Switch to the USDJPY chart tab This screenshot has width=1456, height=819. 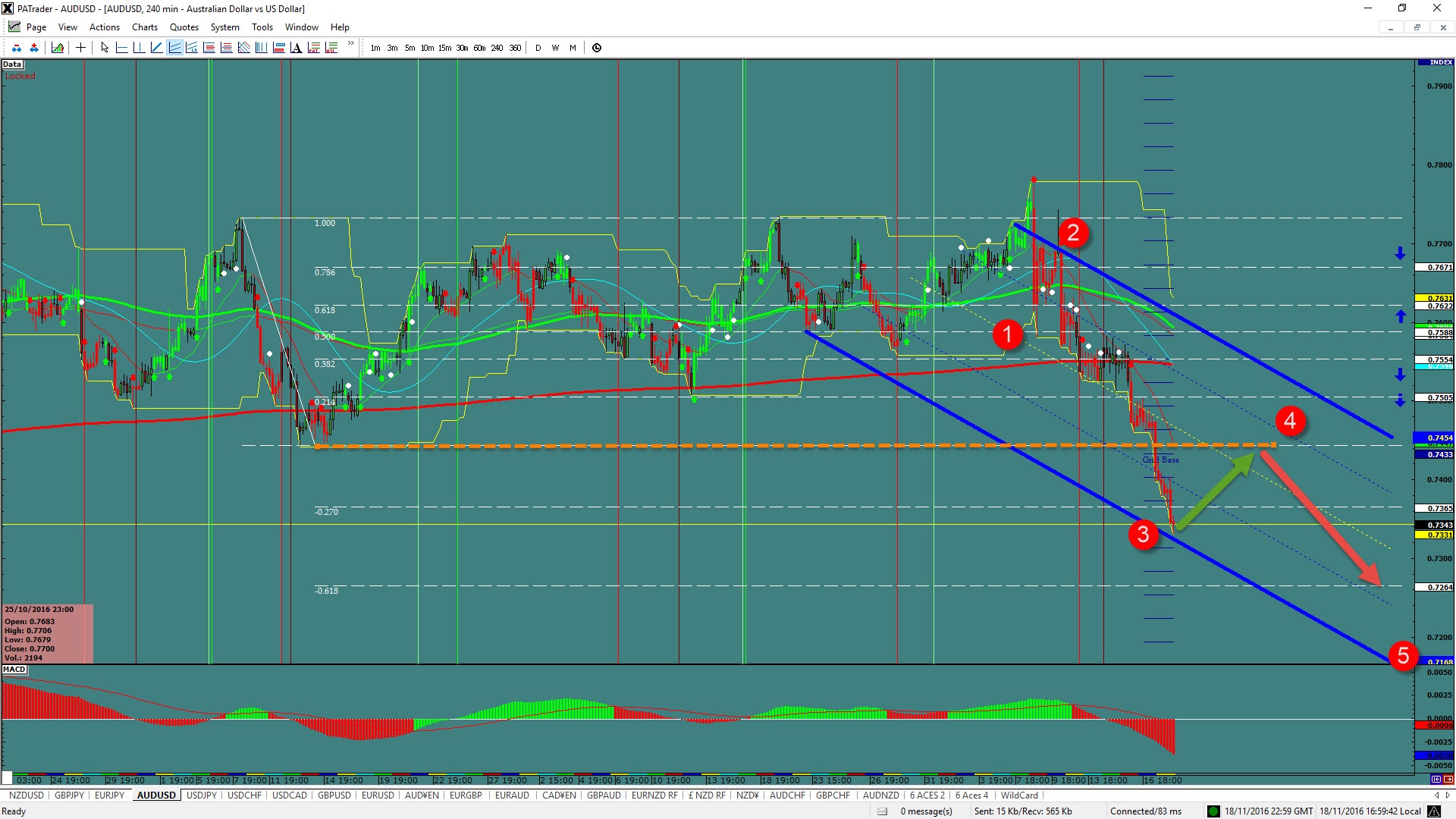(x=202, y=795)
